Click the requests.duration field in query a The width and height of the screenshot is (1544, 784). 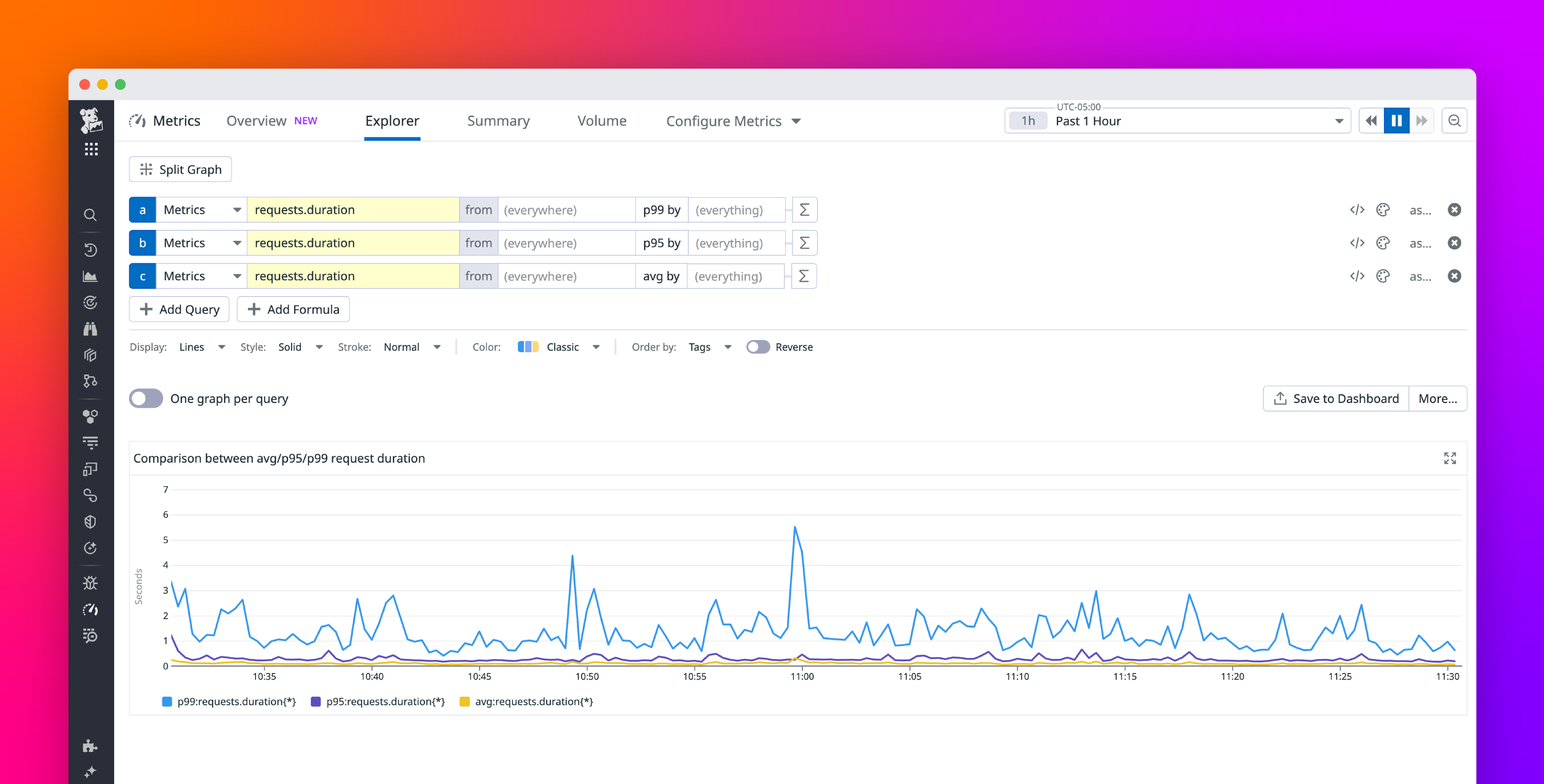(353, 209)
